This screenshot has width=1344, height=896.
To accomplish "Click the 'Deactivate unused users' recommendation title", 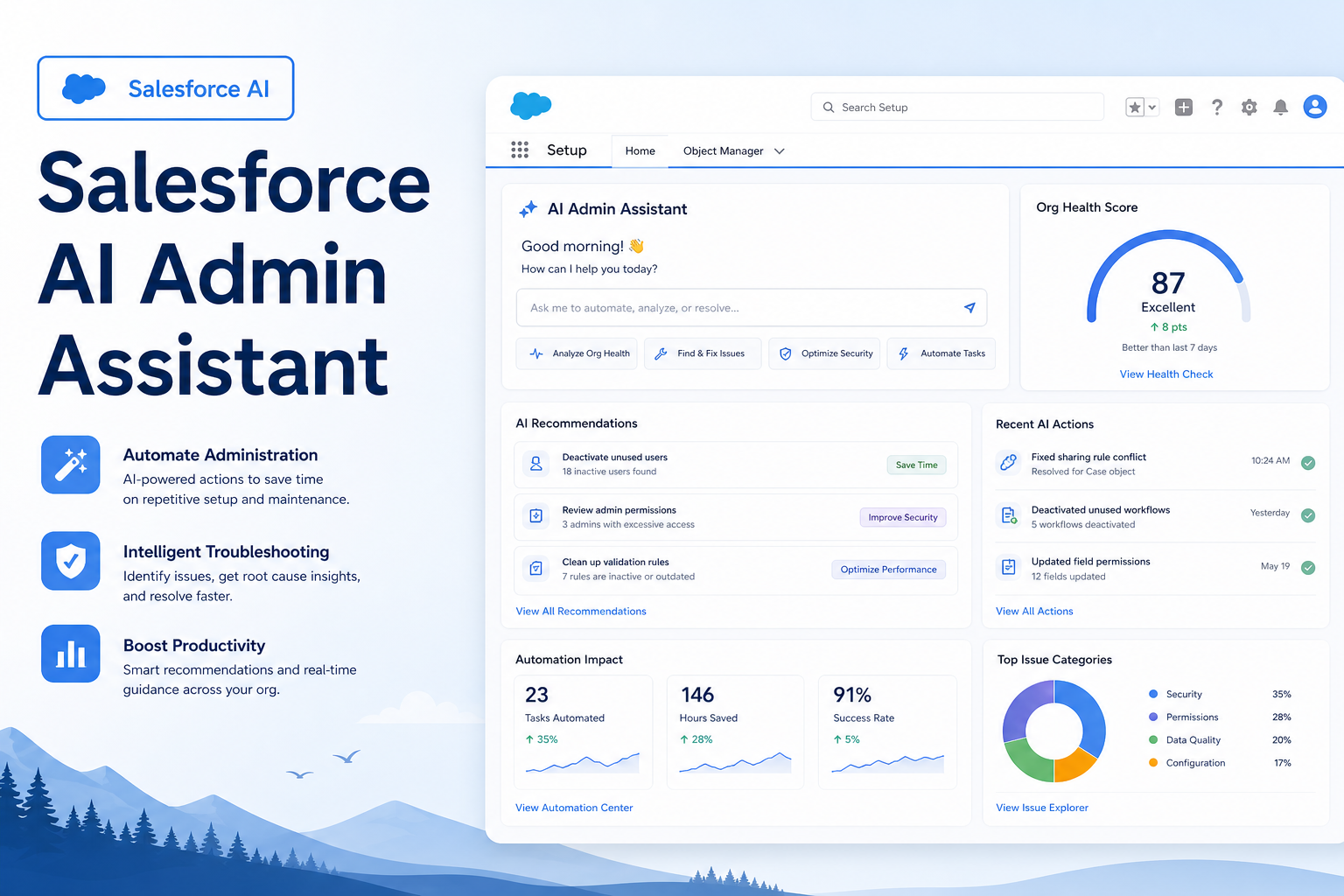I will click(x=614, y=458).
